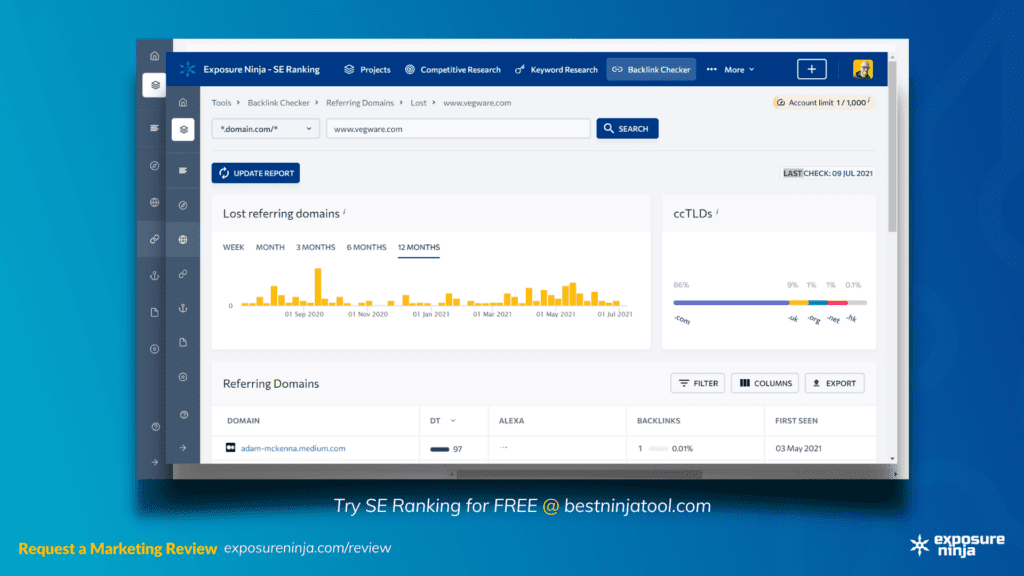The image size is (1024, 576).
Task: Click FIRST SEEN column header
Action: tap(796, 421)
